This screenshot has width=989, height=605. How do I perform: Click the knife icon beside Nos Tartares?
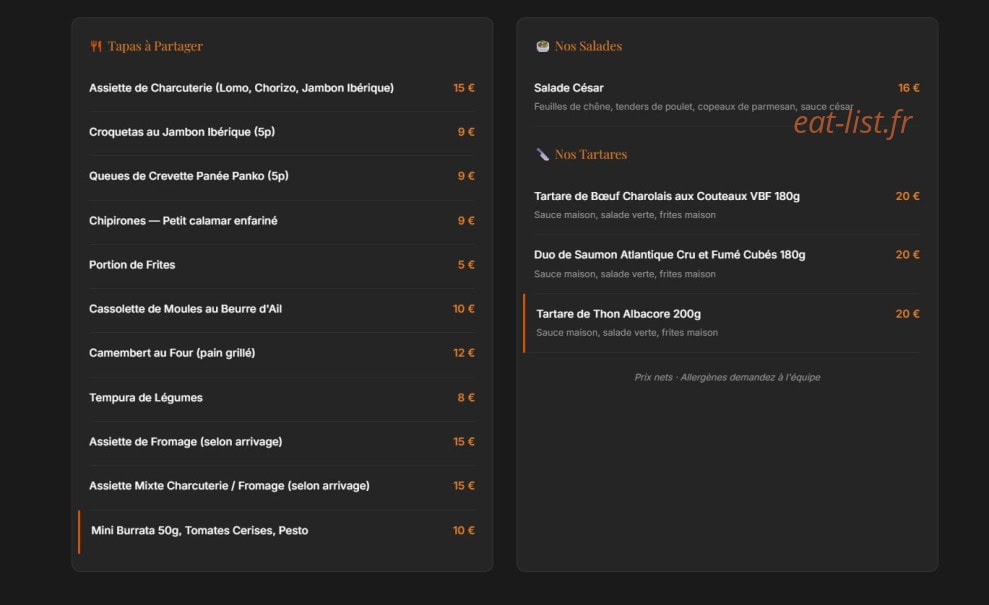[x=542, y=155]
